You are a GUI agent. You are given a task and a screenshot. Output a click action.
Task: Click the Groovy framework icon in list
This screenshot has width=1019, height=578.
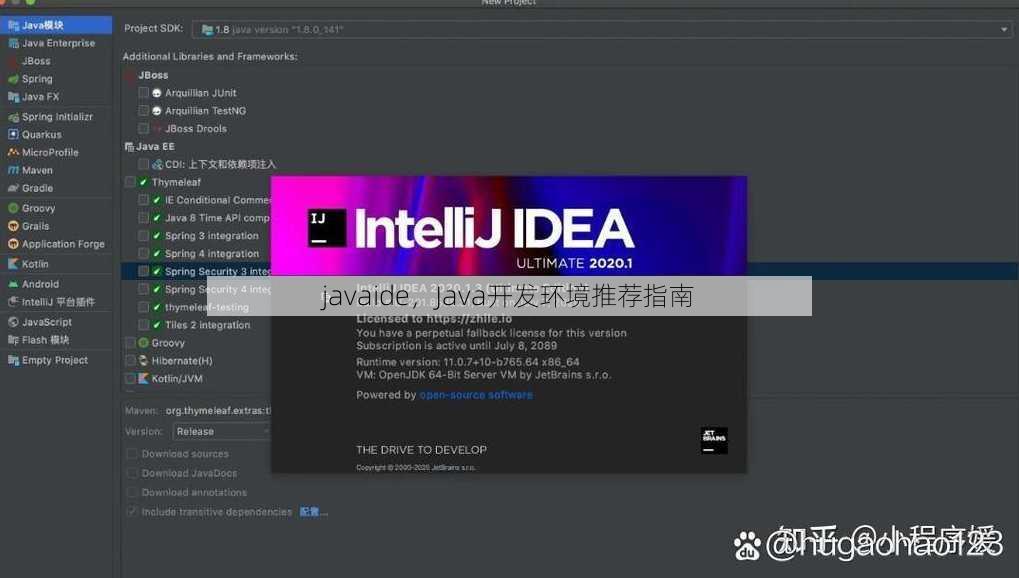[144, 343]
